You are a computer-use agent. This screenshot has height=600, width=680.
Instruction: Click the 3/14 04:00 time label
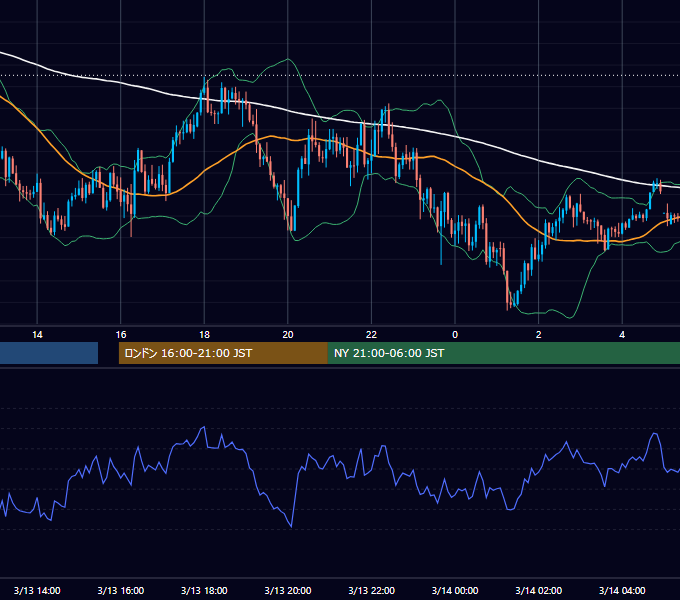[x=622, y=590]
